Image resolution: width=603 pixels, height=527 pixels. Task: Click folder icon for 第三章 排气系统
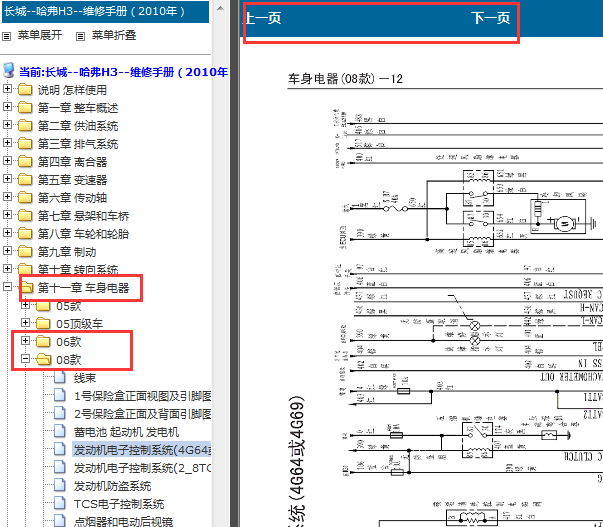click(x=25, y=144)
